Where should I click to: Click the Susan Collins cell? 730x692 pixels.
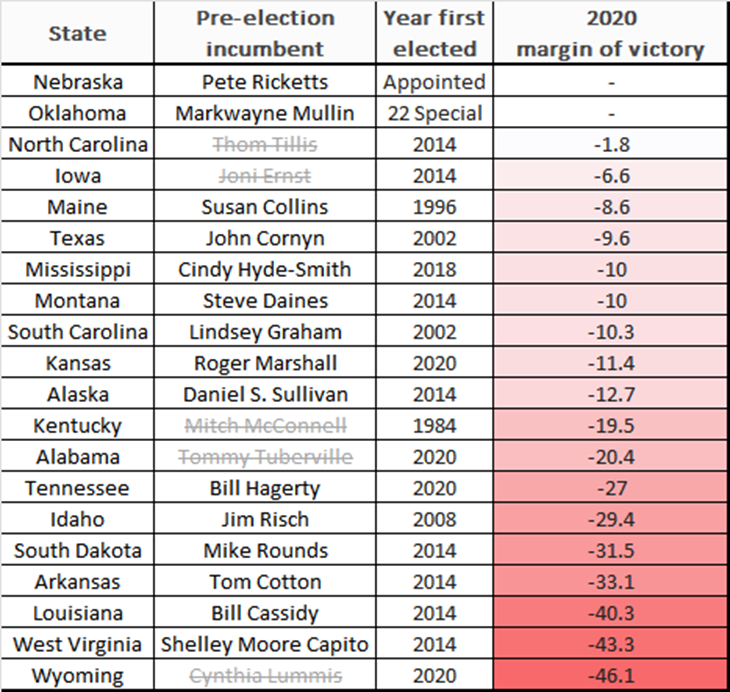[264, 207]
